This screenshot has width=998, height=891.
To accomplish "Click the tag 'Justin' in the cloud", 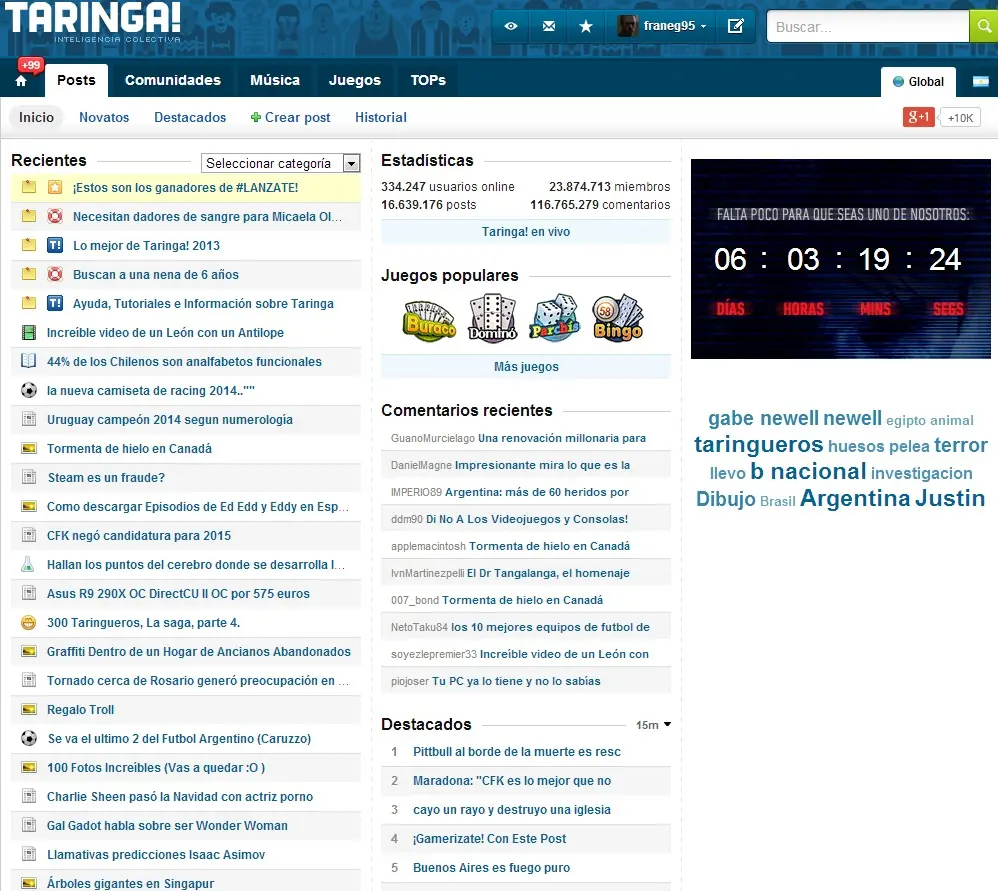I will 950,498.
